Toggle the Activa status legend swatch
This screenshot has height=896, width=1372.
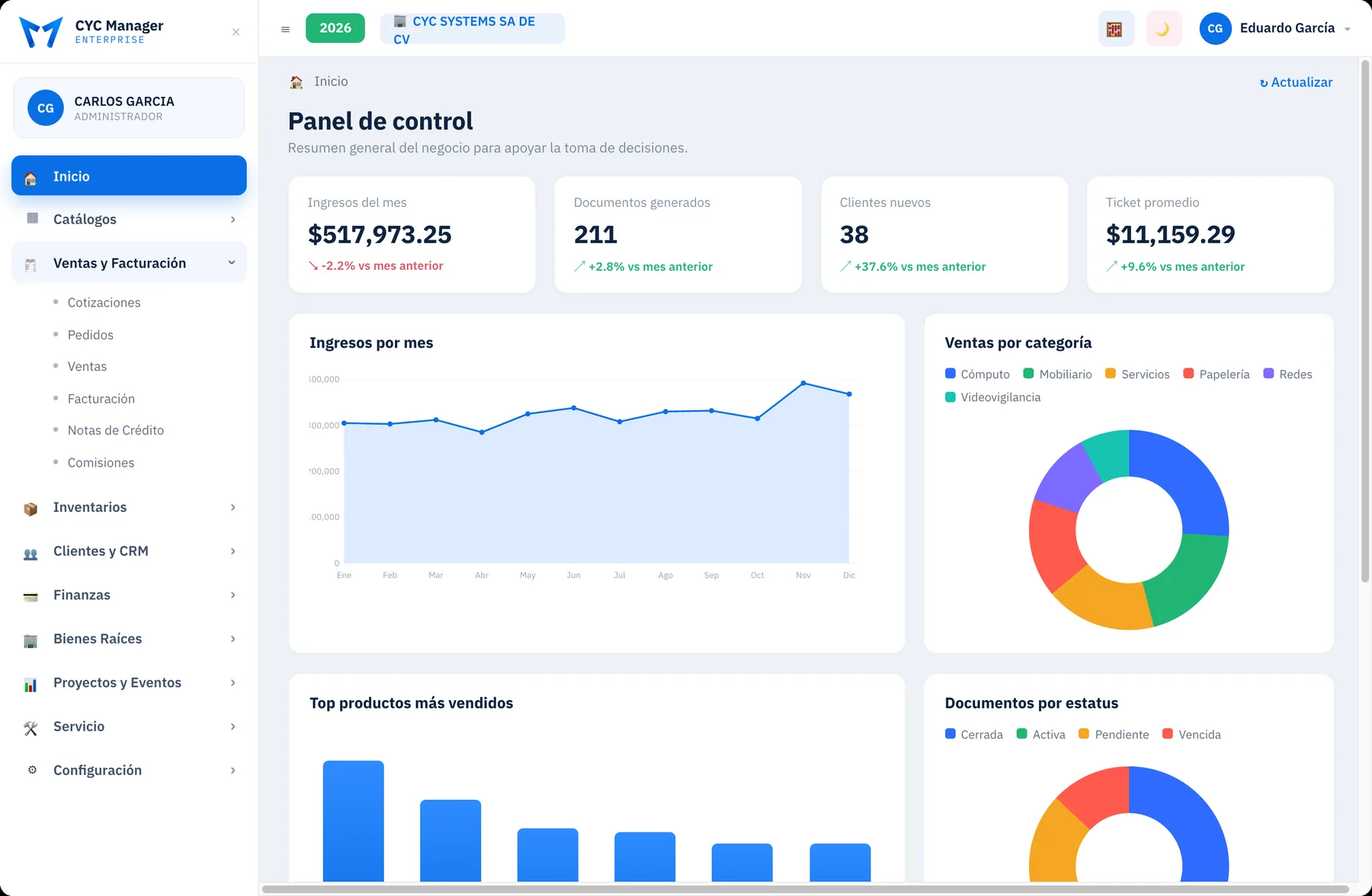pos(1022,734)
